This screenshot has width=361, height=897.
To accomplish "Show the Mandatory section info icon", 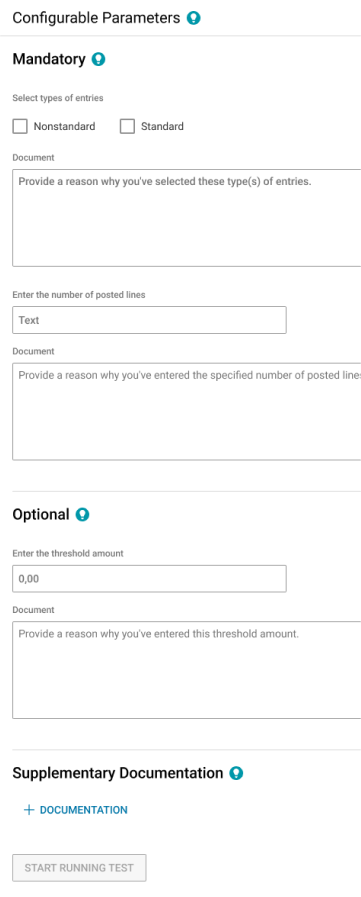I will [x=98, y=59].
